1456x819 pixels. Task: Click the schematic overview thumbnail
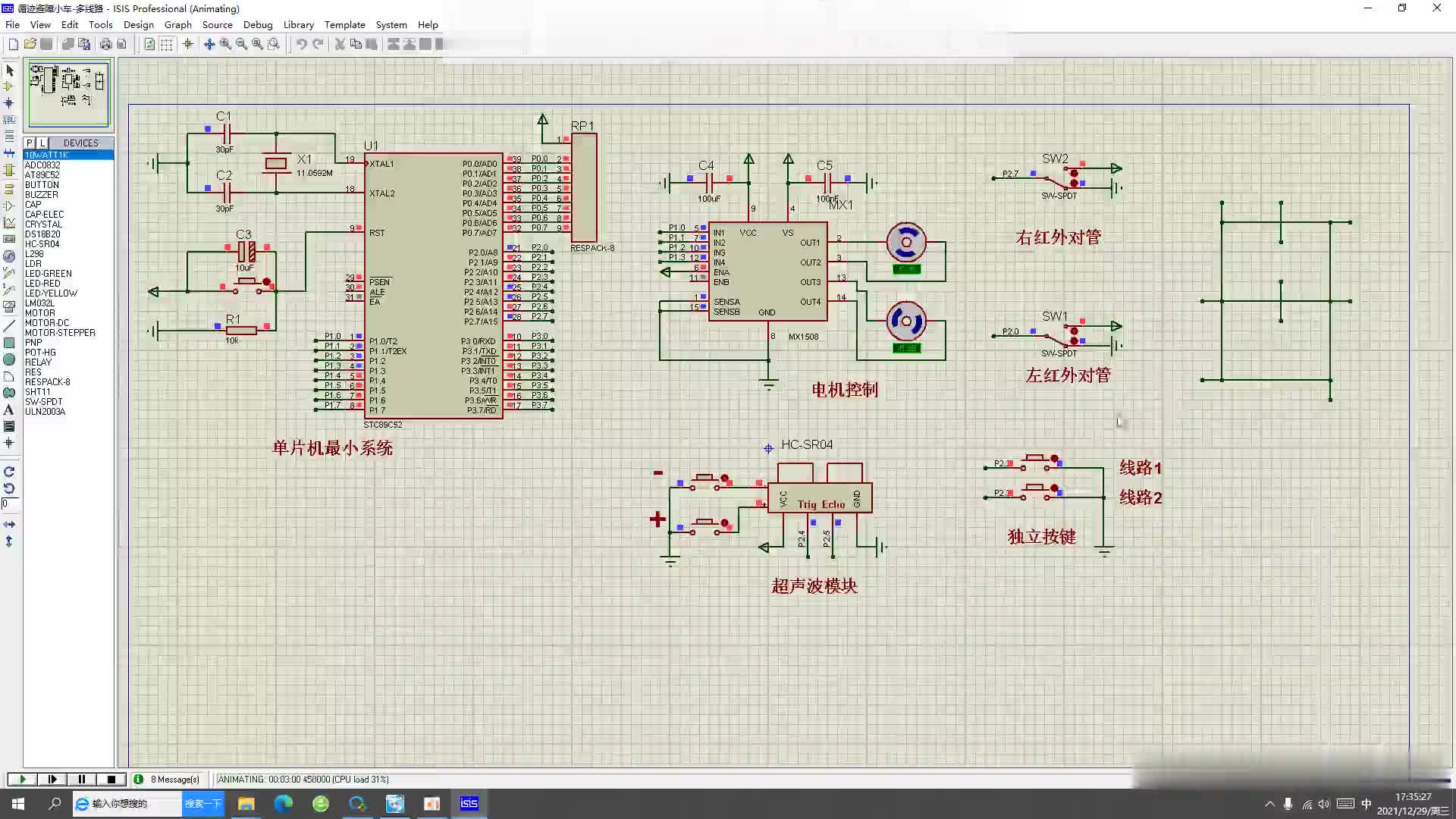(69, 93)
